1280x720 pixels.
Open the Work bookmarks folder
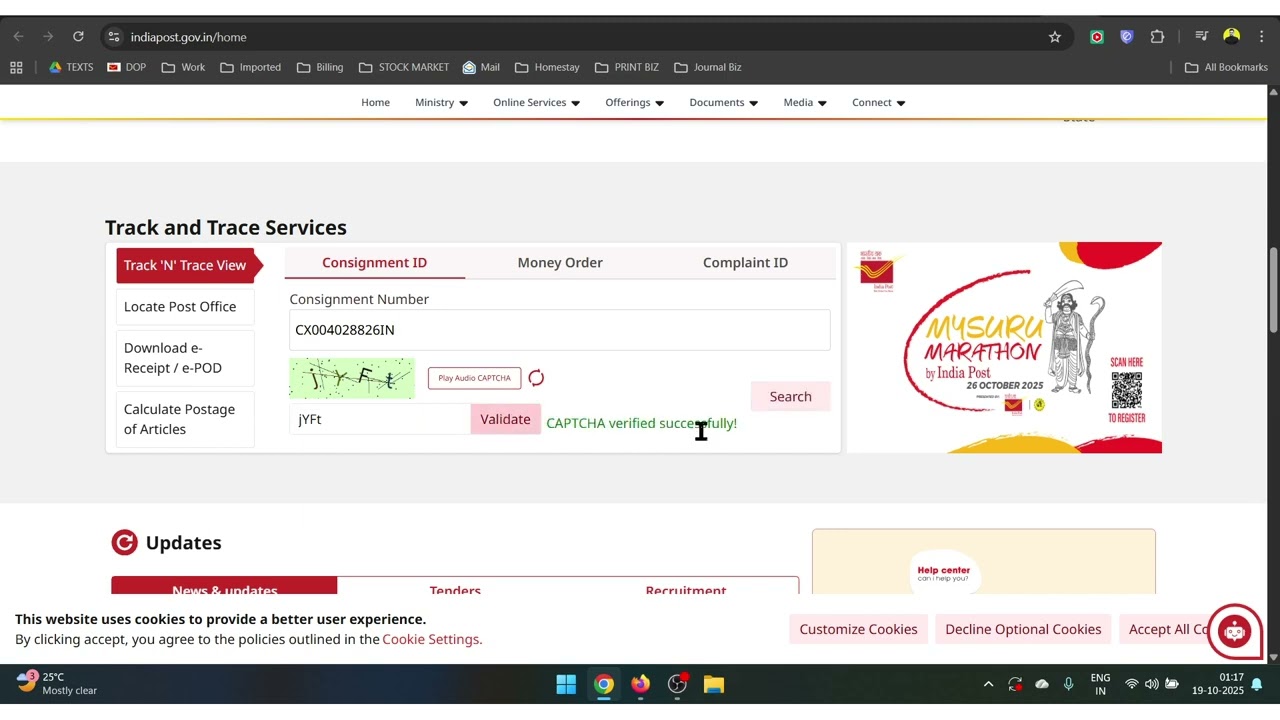click(183, 67)
